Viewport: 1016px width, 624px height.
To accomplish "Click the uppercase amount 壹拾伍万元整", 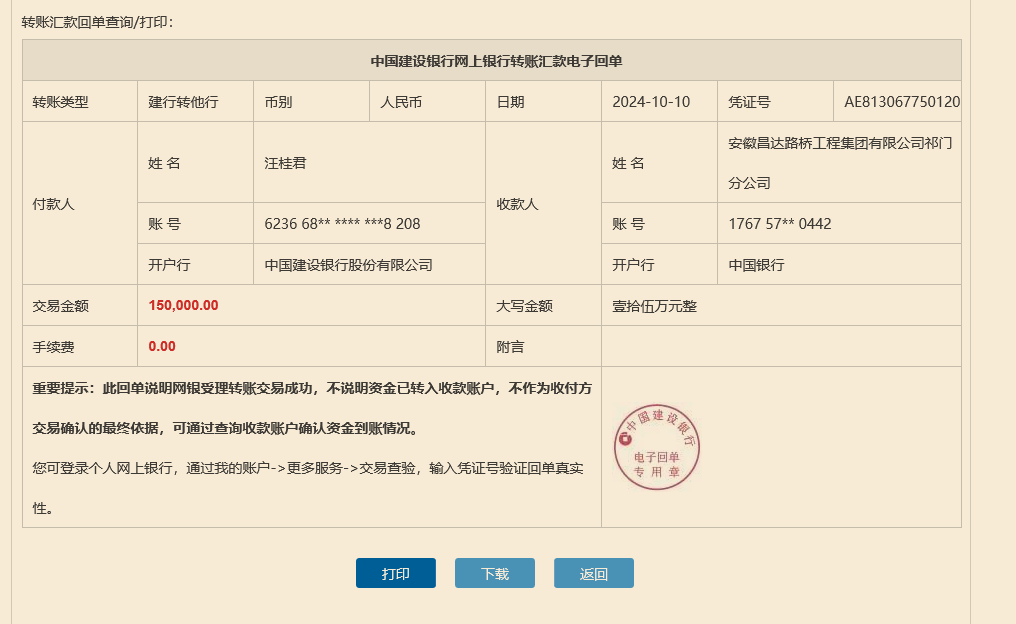I will click(x=654, y=306).
